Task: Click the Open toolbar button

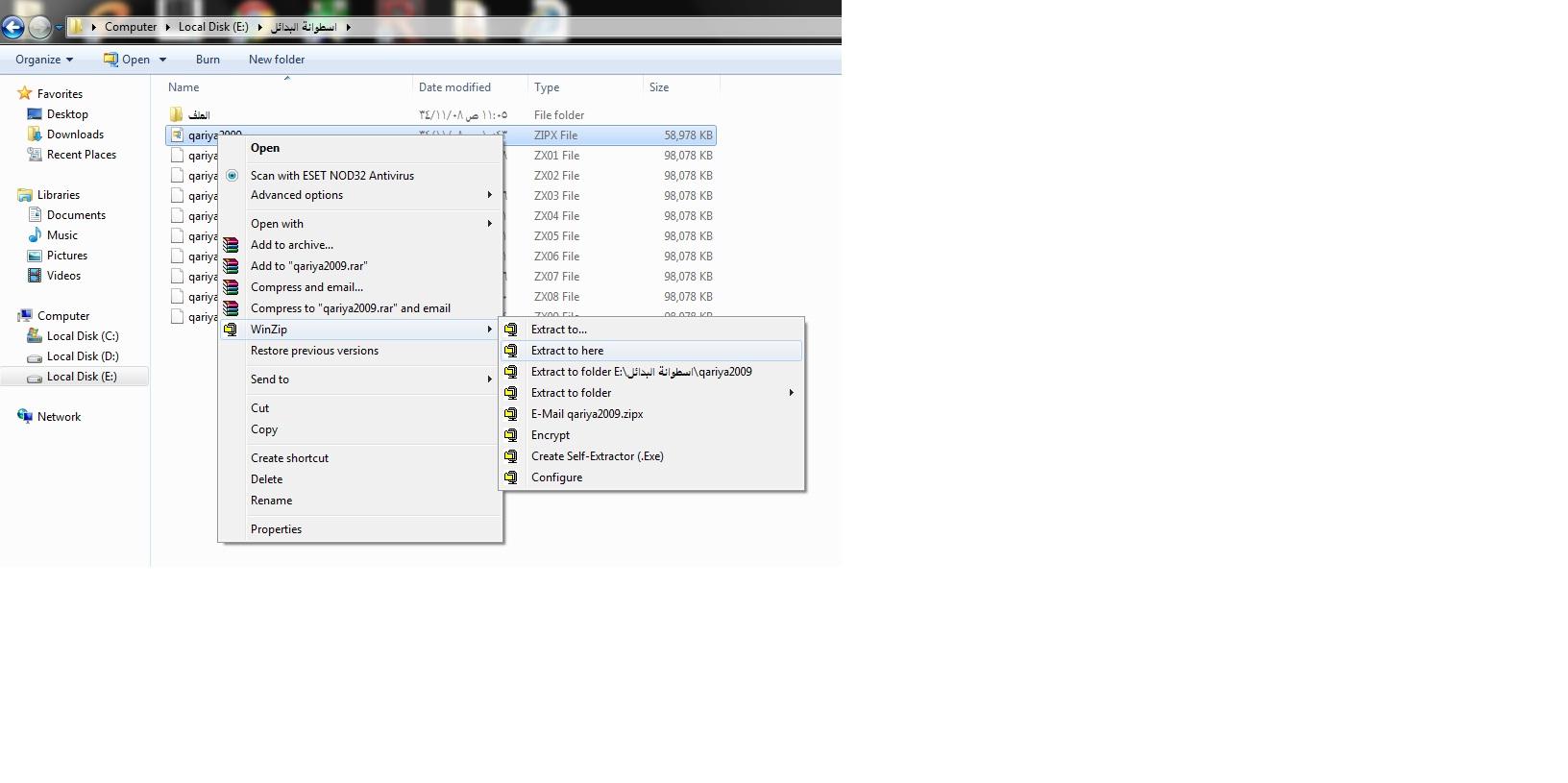Action: [x=127, y=60]
